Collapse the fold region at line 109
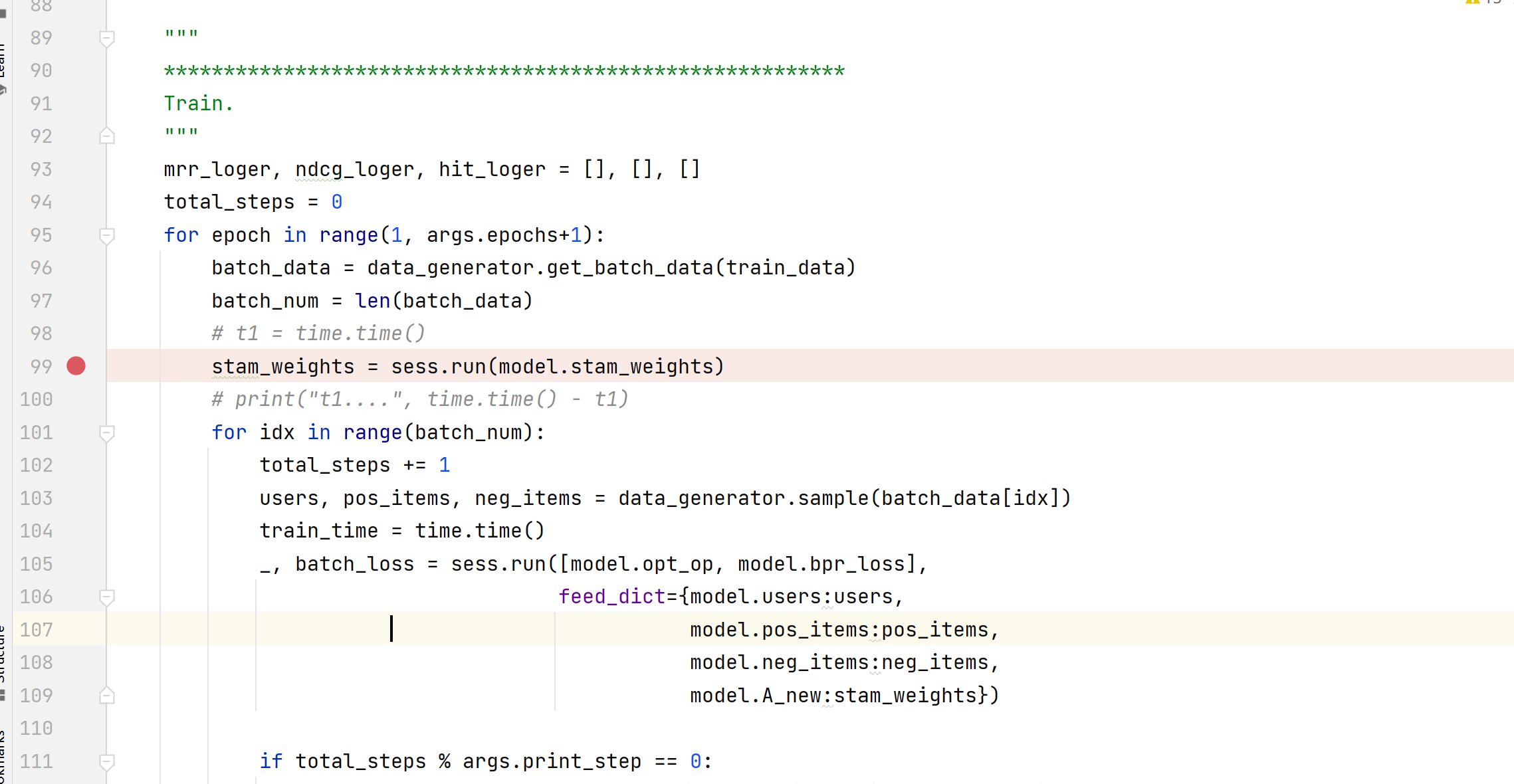The width and height of the screenshot is (1514, 784). 108,696
